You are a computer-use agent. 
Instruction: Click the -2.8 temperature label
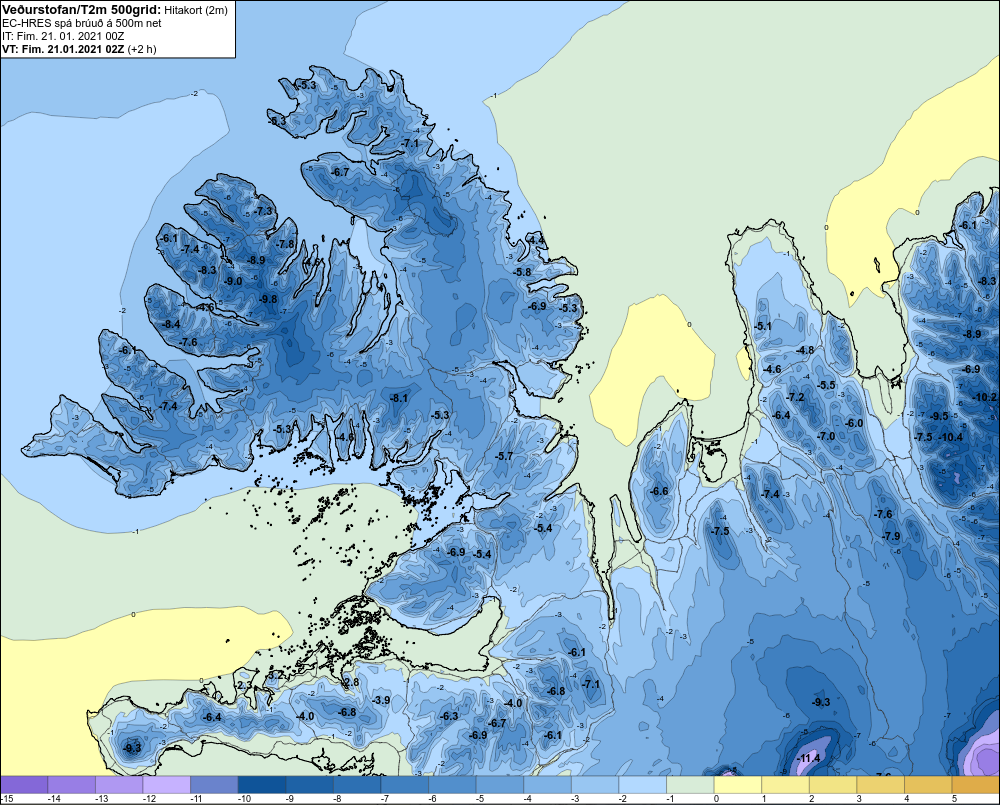point(351,682)
